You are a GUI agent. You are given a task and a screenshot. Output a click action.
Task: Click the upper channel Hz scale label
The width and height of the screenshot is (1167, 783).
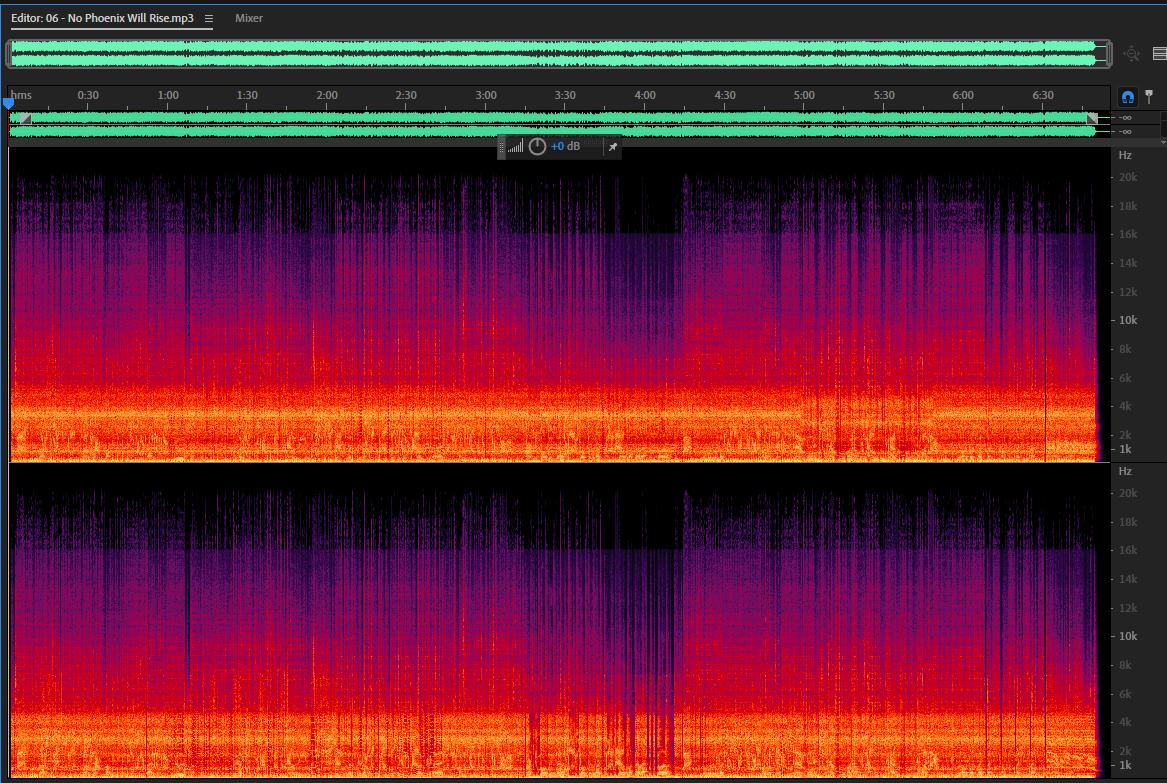pyautogui.click(x=1125, y=155)
